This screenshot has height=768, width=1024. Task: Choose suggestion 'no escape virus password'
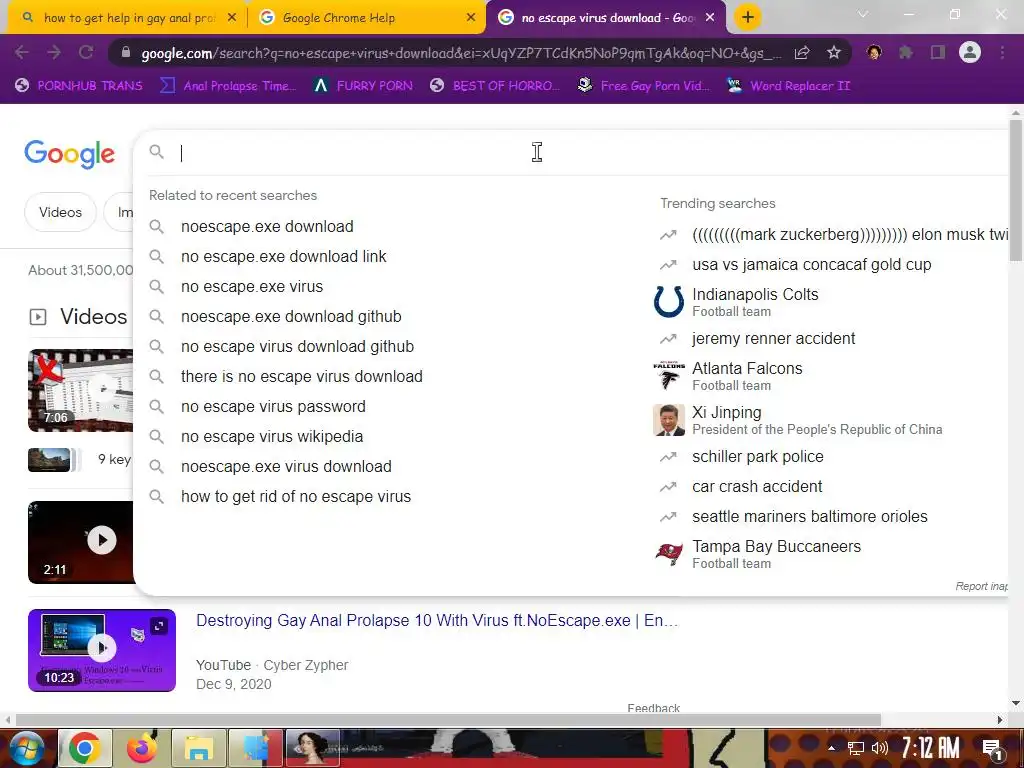(x=273, y=407)
